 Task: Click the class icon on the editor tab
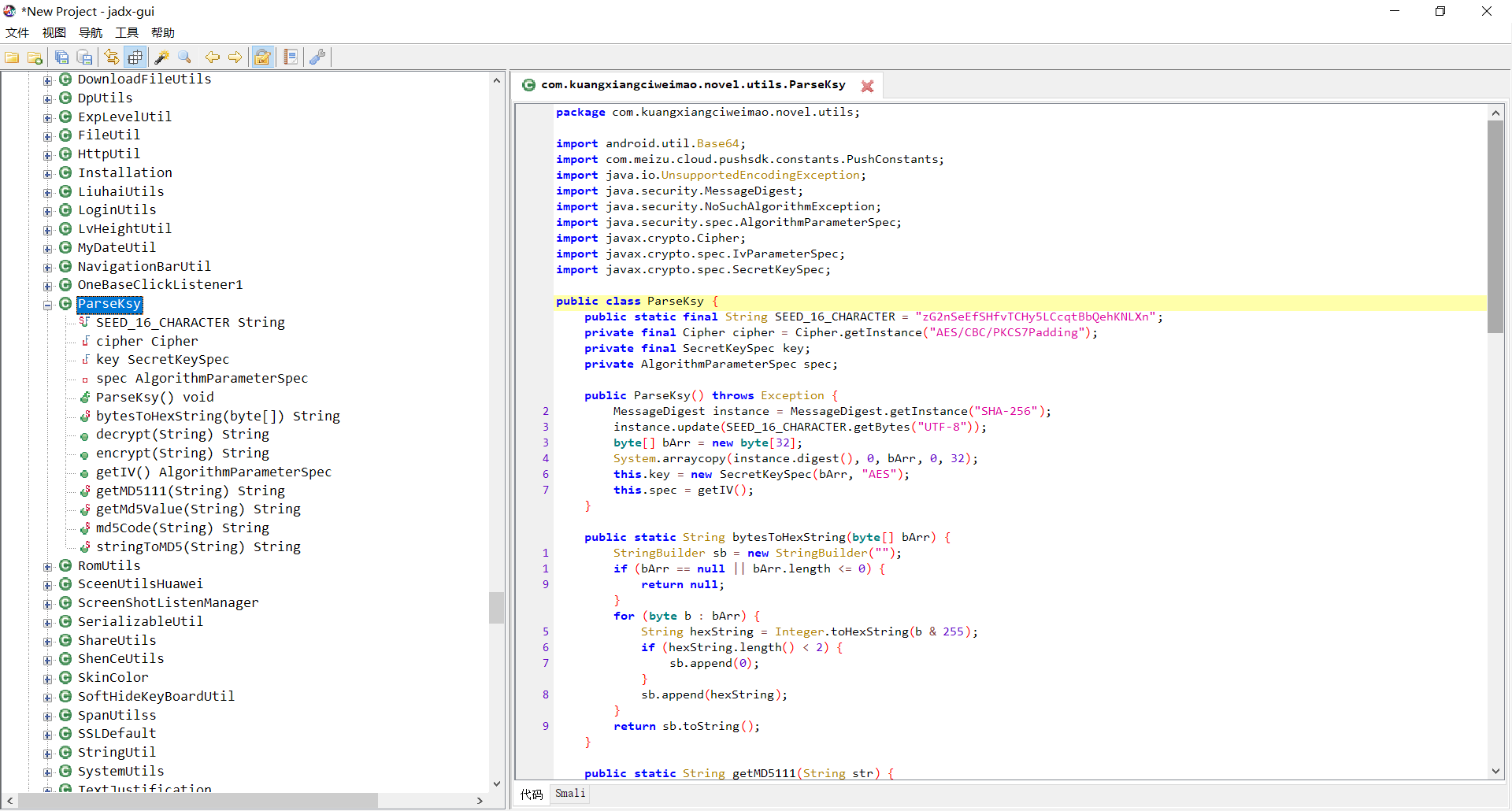[x=529, y=85]
